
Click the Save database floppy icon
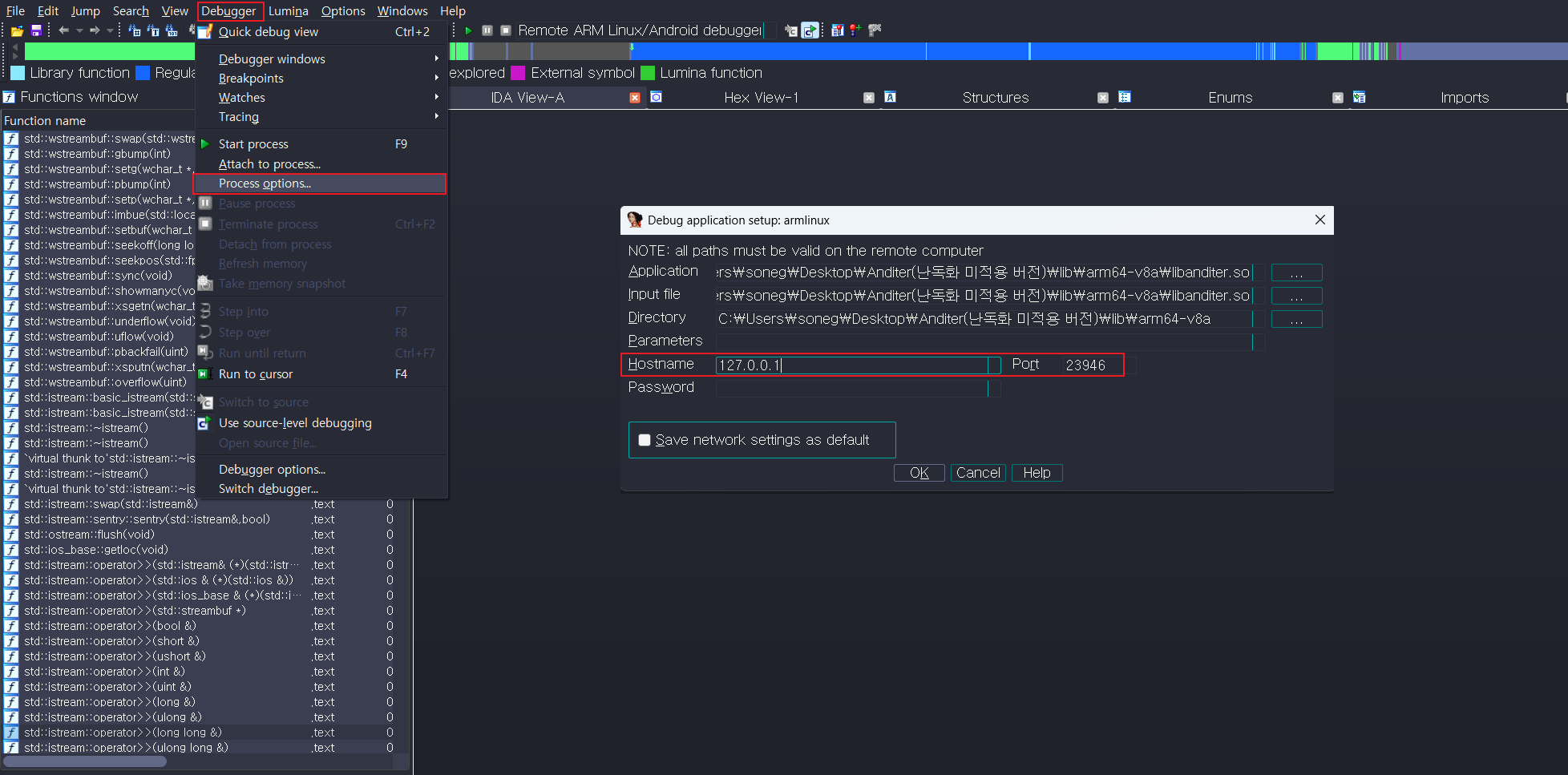click(36, 30)
